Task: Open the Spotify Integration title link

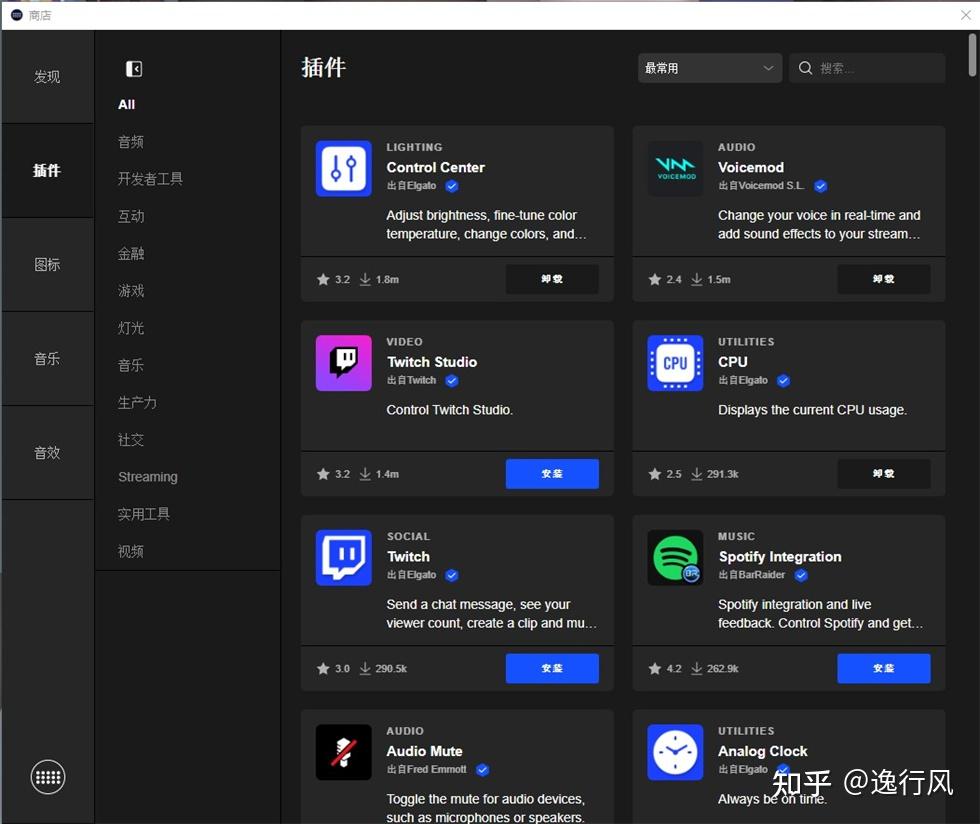Action: [780, 556]
